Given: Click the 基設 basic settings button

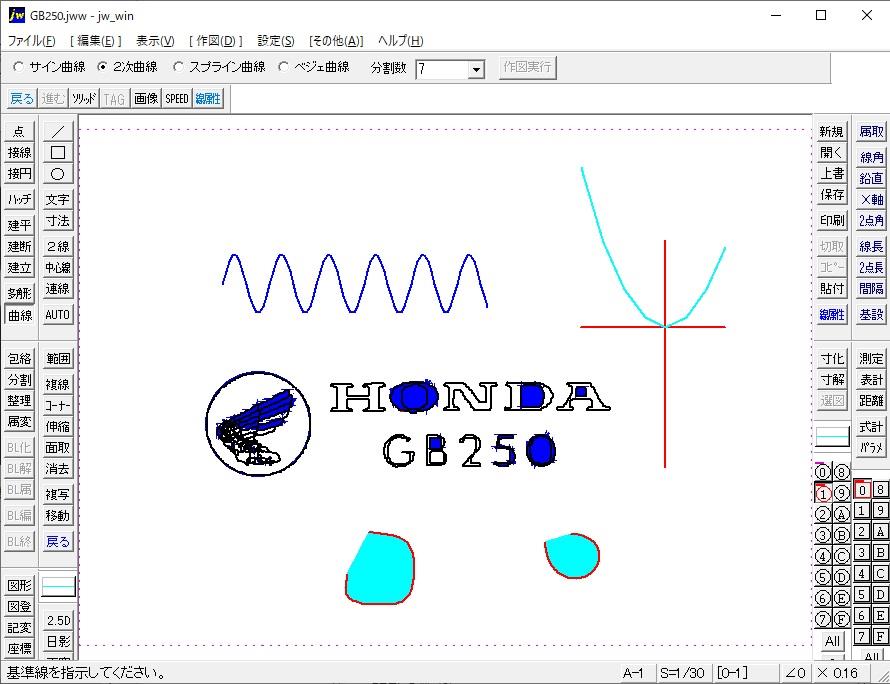Looking at the screenshot, I should tap(871, 314).
